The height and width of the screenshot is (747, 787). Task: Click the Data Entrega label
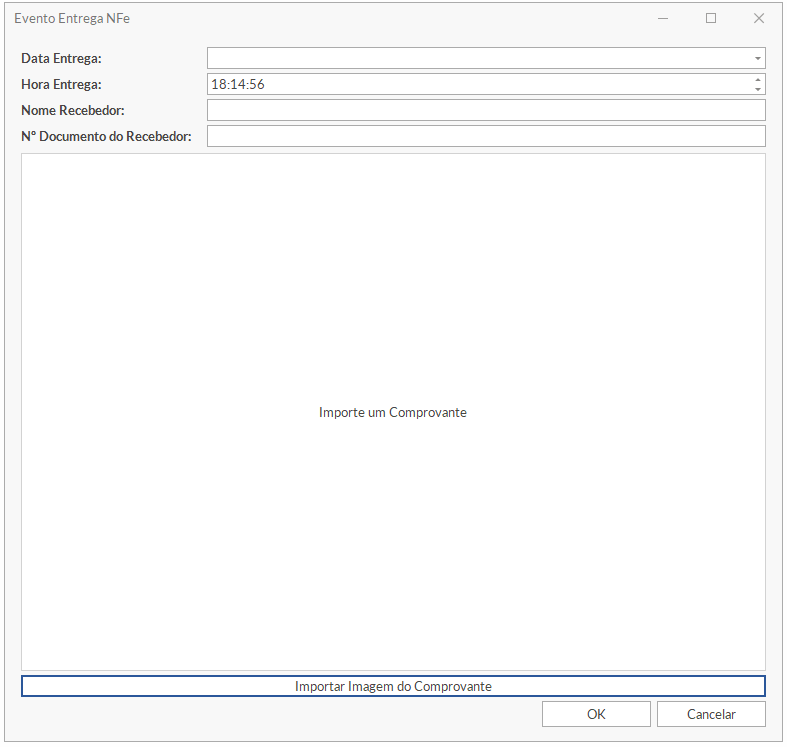(x=61, y=59)
